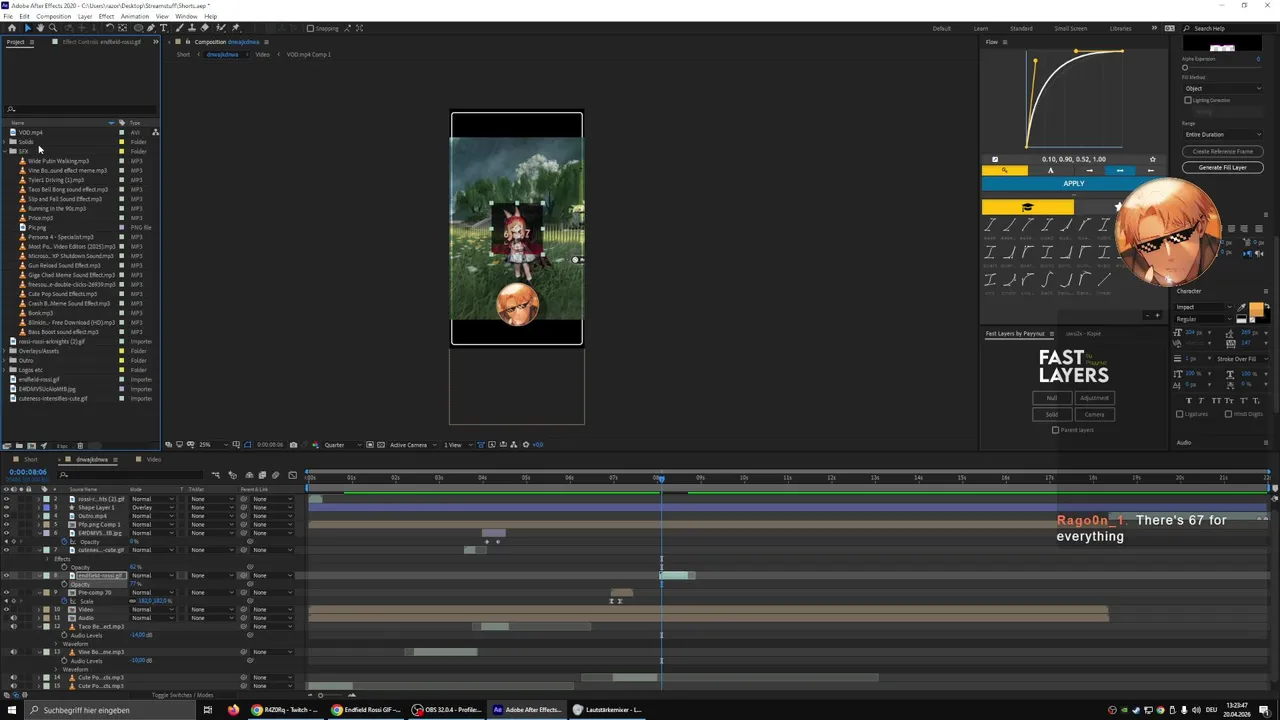1280x720 pixels.
Task: Click the blue APPLY button in Flow
Action: pos(1073,183)
